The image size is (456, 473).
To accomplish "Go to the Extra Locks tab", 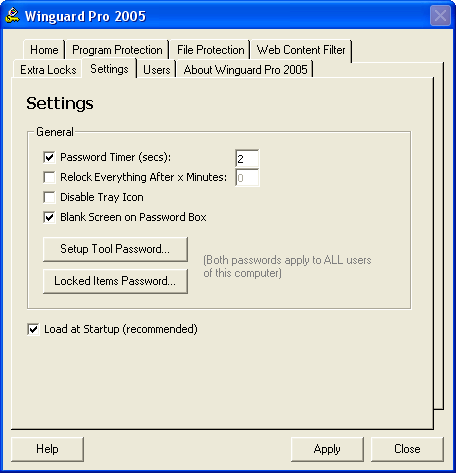I will (48, 70).
